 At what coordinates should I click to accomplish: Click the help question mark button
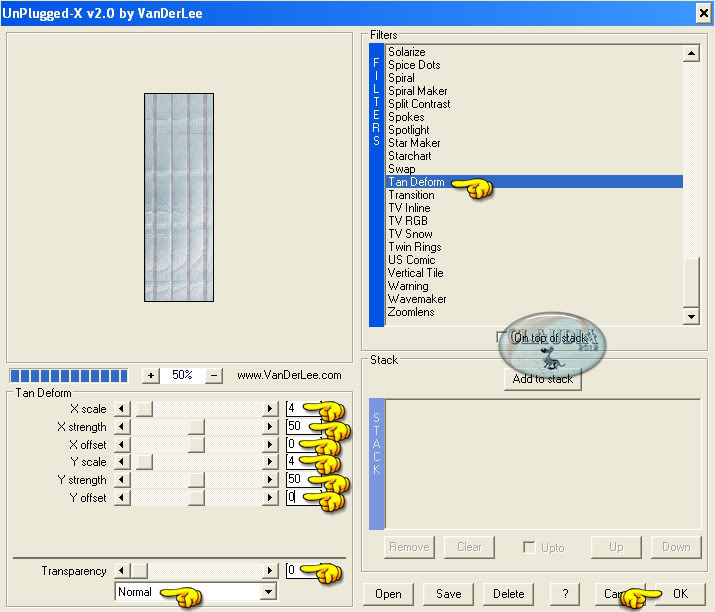[565, 594]
